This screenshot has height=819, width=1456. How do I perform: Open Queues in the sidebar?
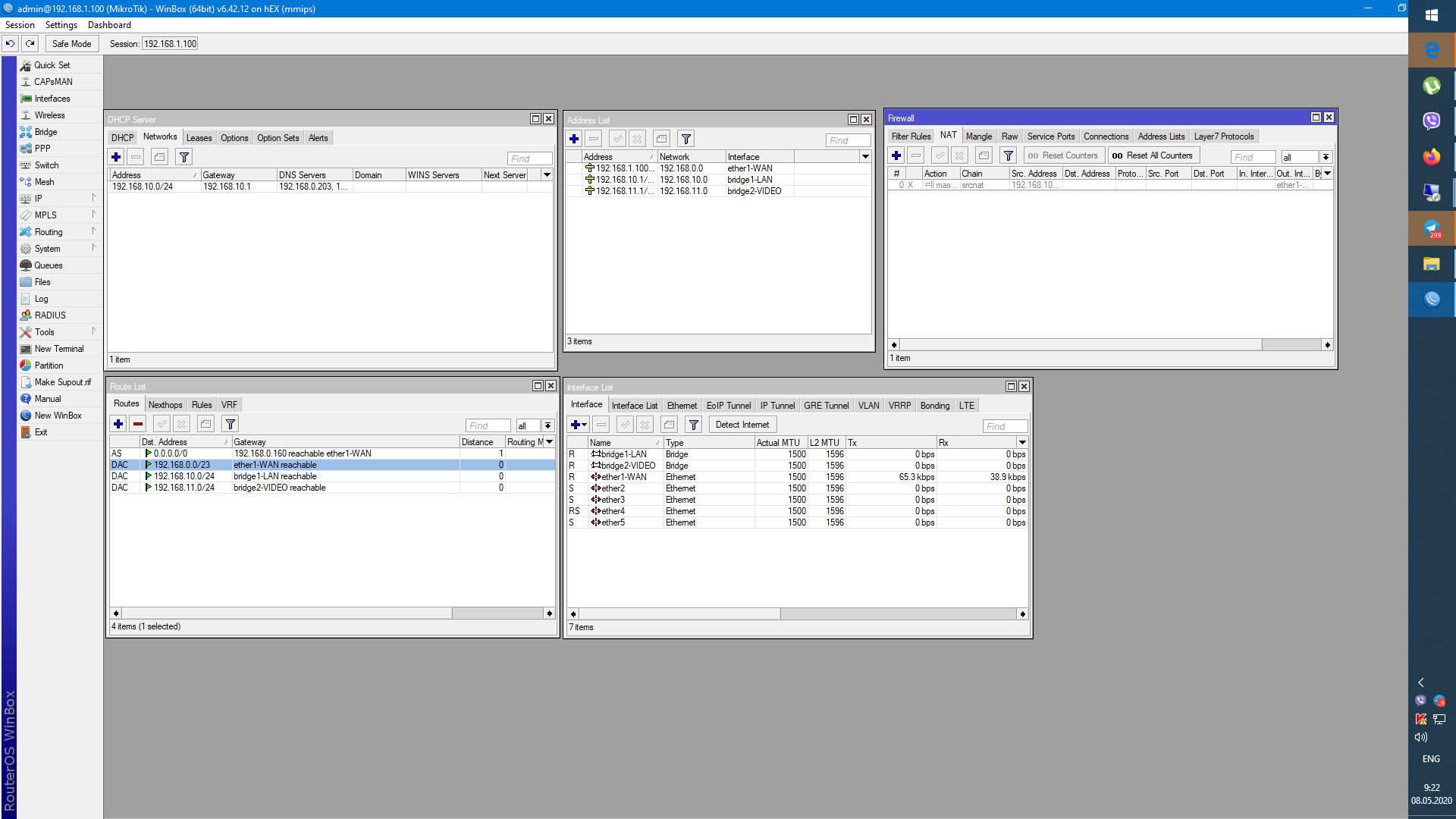[x=48, y=265]
